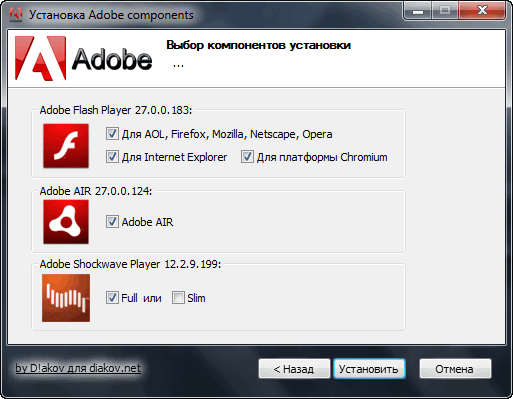Click the Adobe AIR icon

[x=66, y=222]
